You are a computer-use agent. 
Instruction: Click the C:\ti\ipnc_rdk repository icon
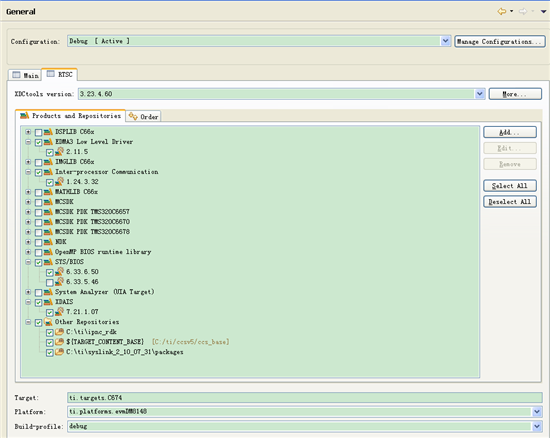(59, 332)
